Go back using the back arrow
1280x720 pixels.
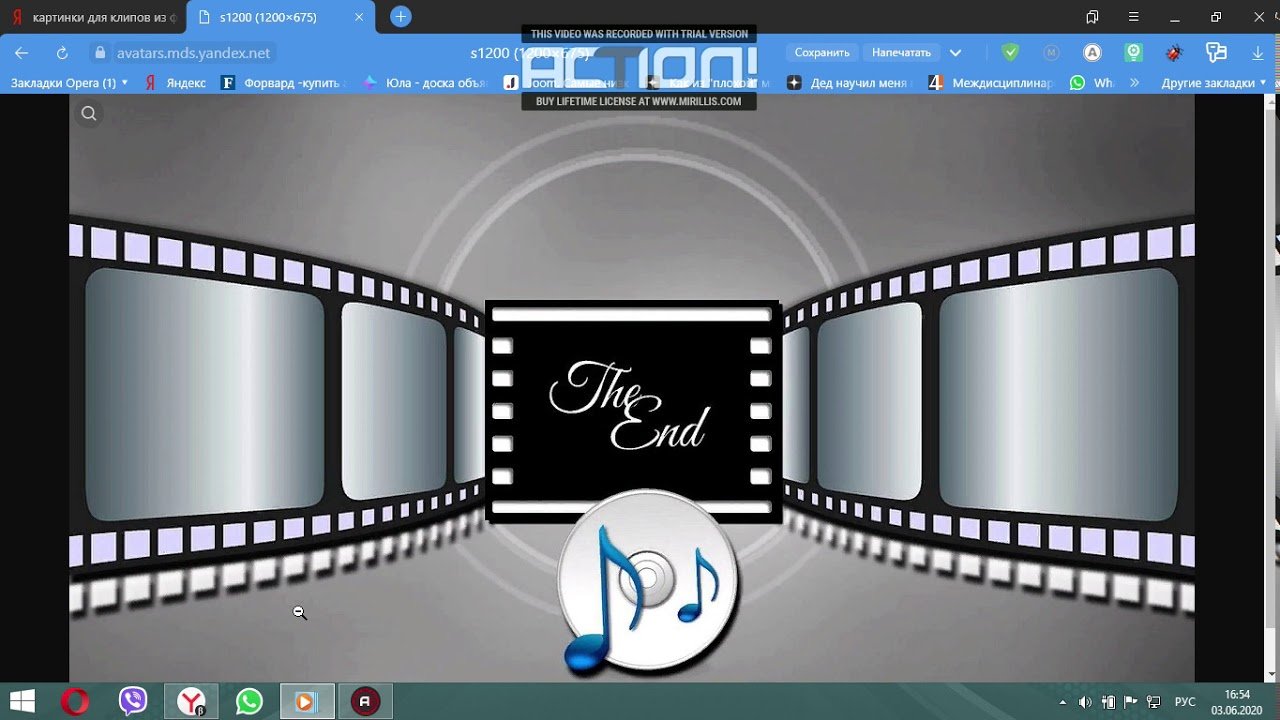(21, 53)
